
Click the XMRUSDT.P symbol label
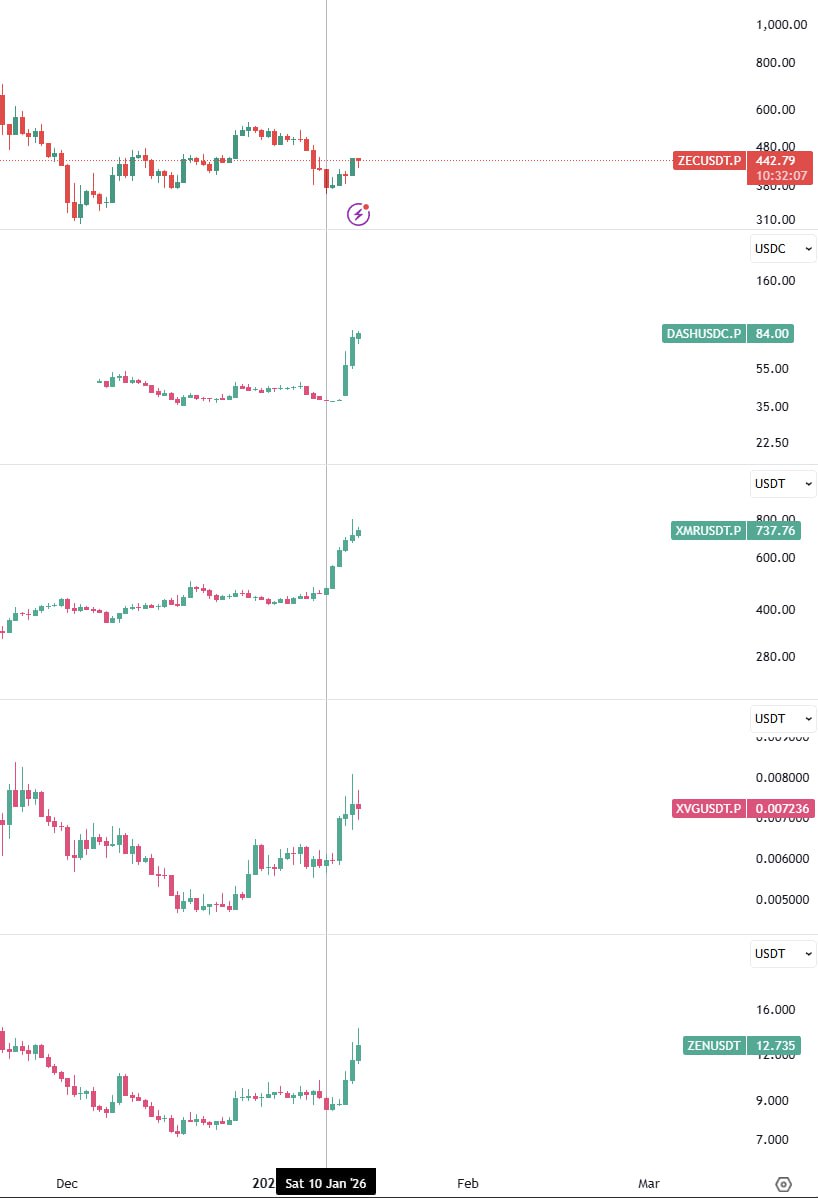click(708, 531)
